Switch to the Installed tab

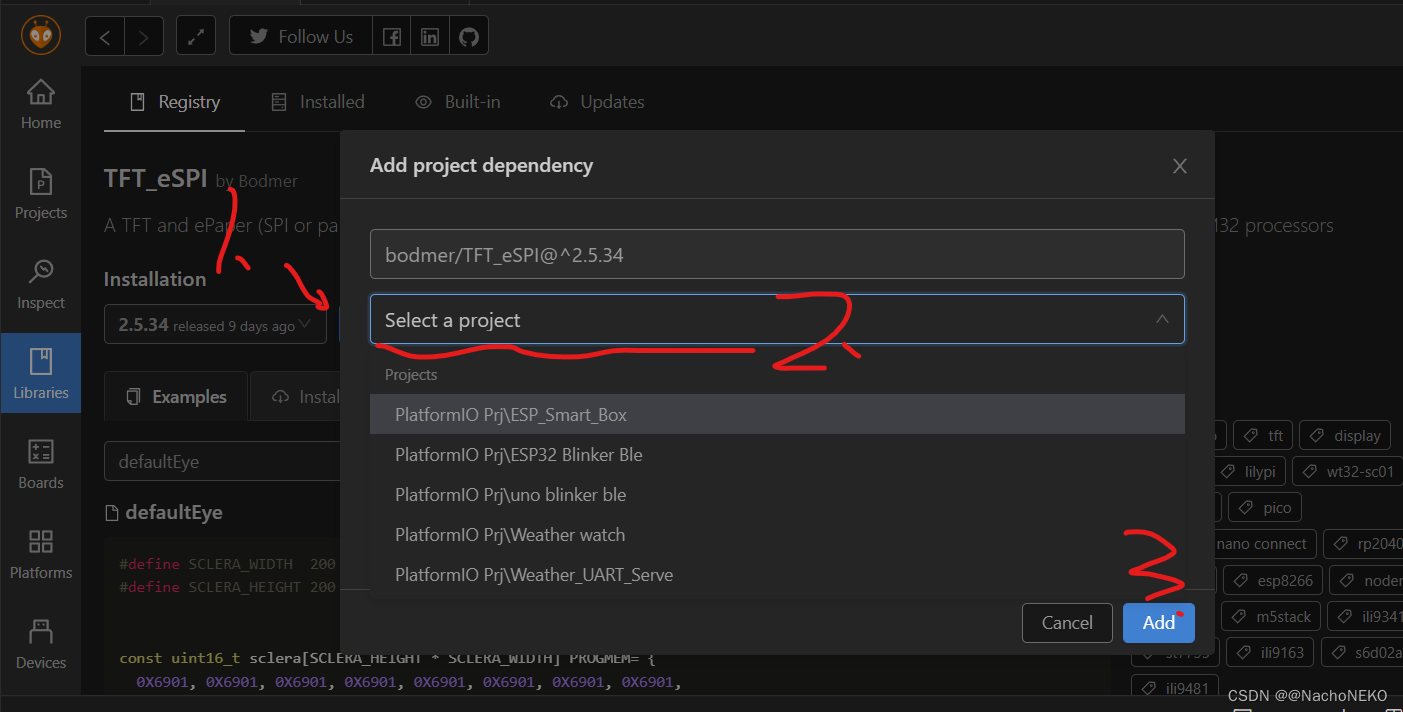click(x=317, y=102)
